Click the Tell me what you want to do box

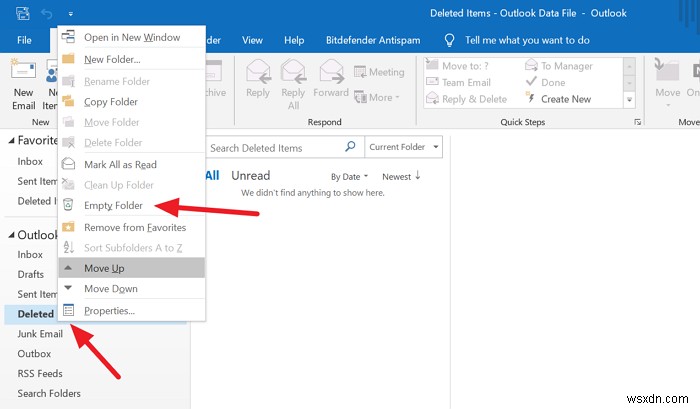pos(527,40)
